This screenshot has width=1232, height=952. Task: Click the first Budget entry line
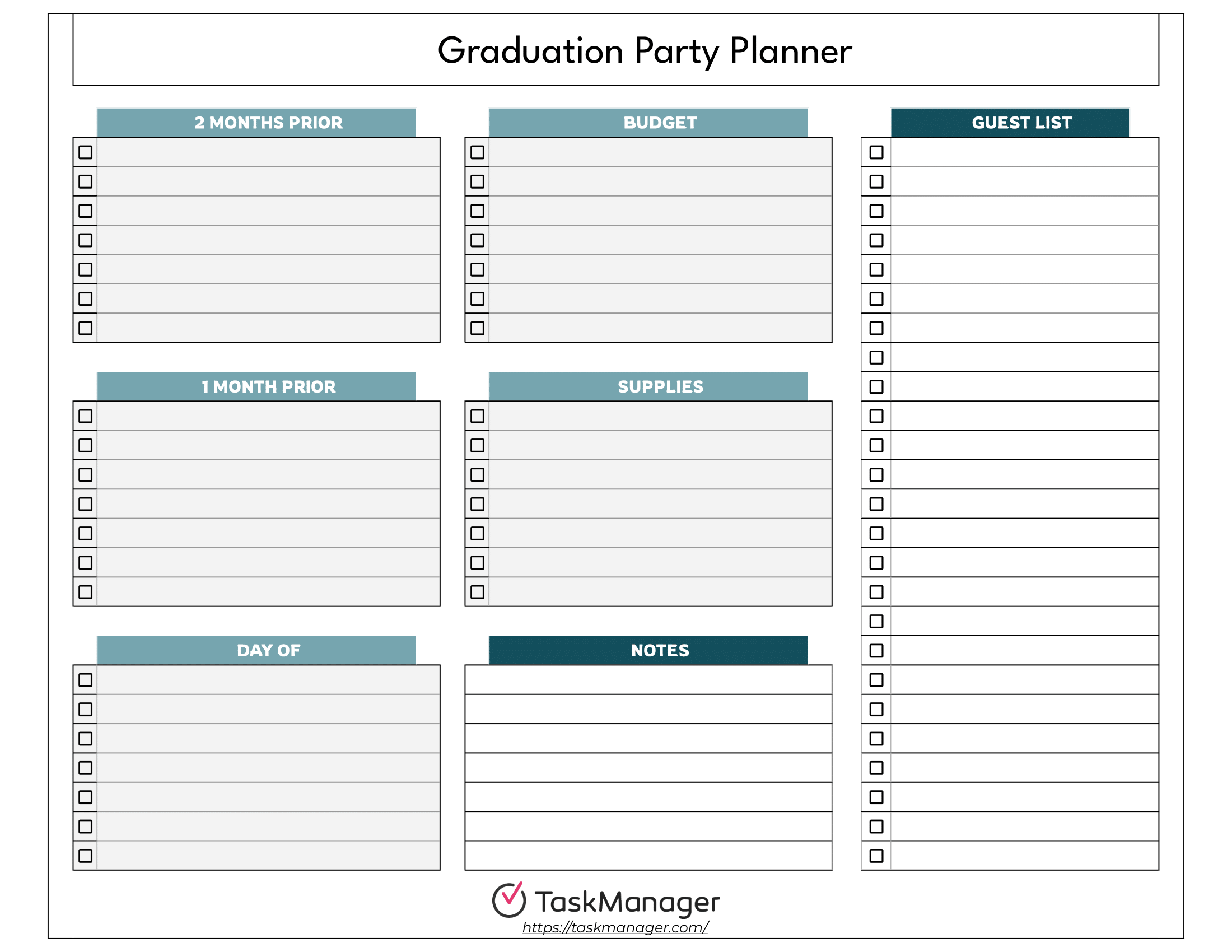point(660,152)
